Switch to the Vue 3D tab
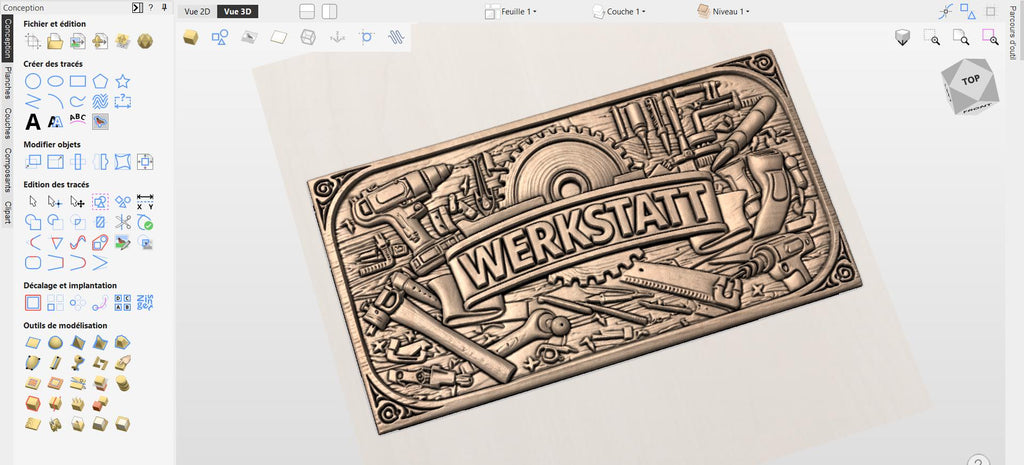This screenshot has width=1024, height=465. [x=237, y=12]
